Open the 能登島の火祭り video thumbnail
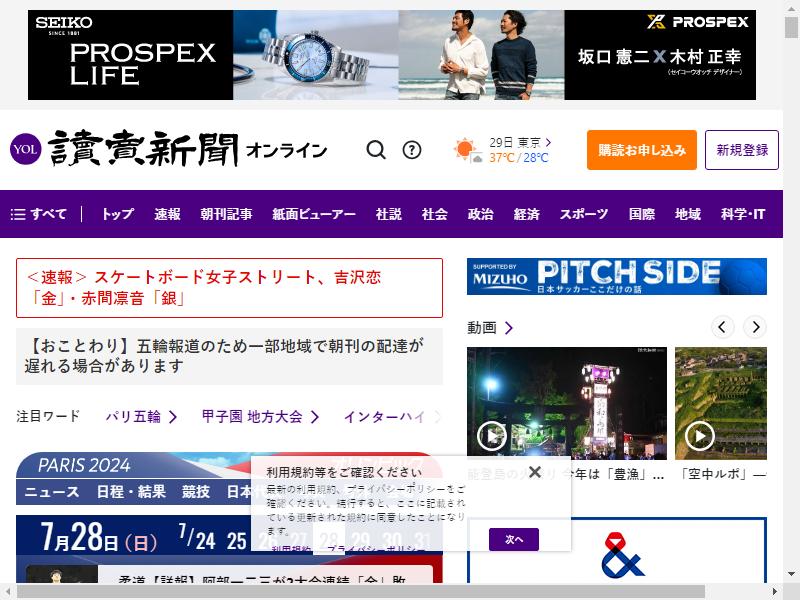 coord(566,403)
